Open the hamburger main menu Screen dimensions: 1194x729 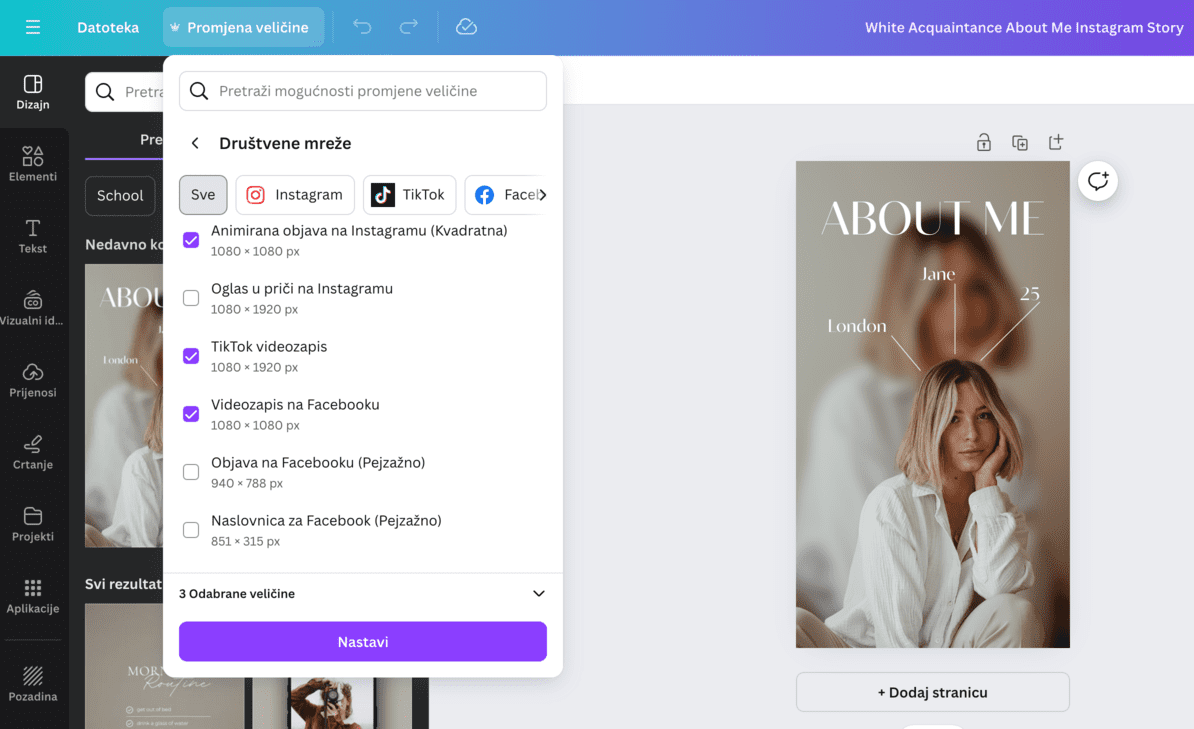pyautogui.click(x=33, y=28)
